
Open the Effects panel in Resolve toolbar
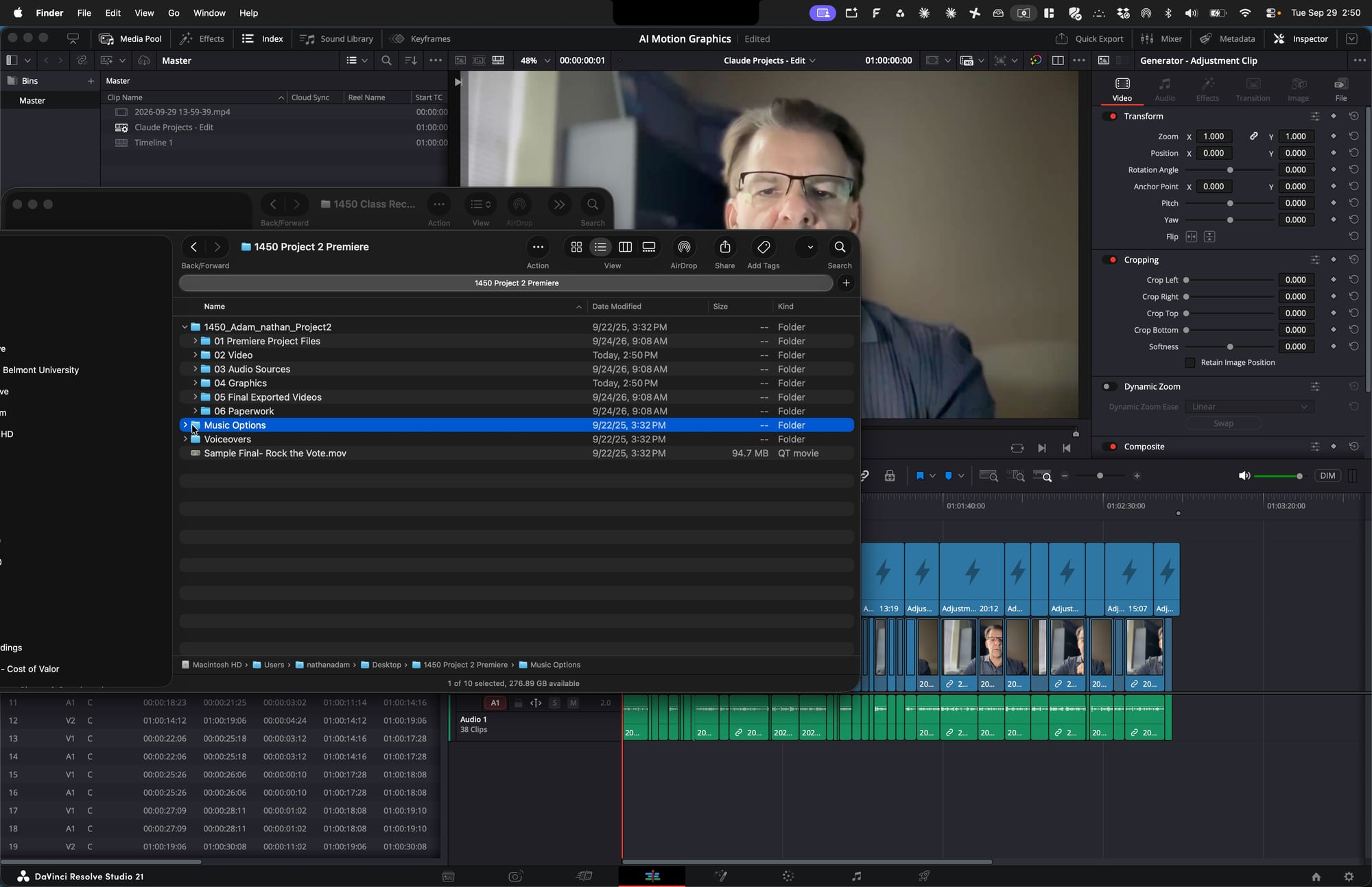[x=202, y=39]
